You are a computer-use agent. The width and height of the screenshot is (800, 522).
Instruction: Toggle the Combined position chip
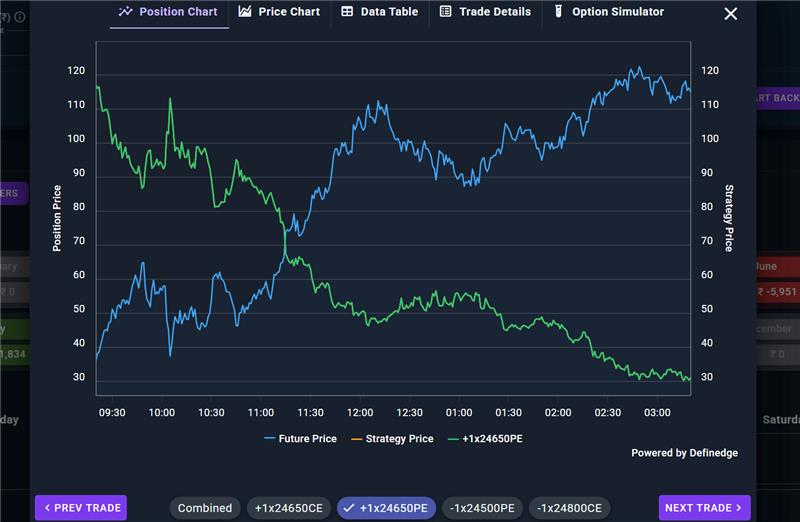tap(205, 508)
